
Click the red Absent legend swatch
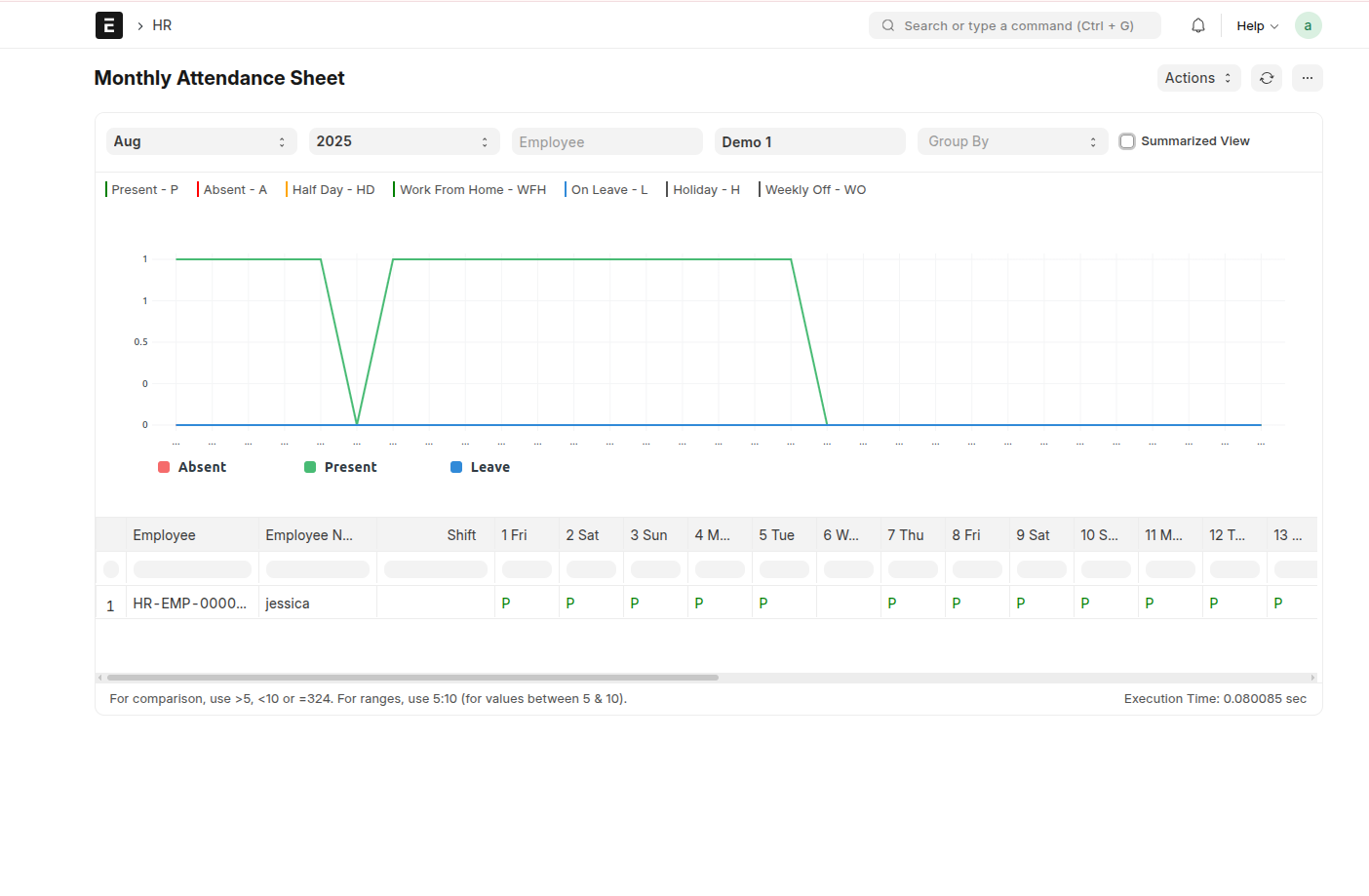(x=163, y=467)
